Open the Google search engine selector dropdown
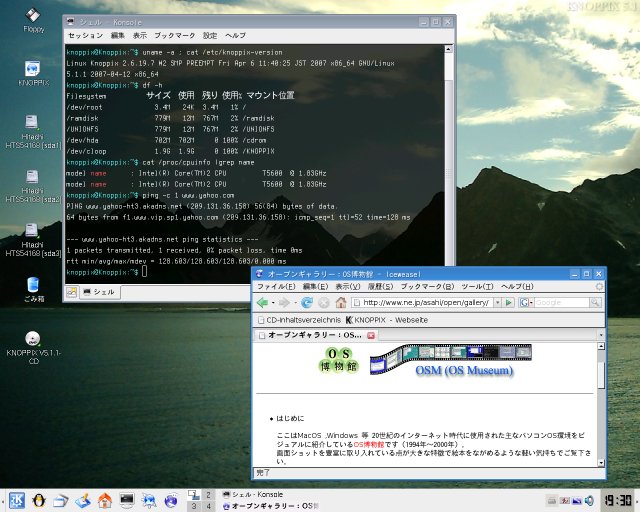 [526, 303]
